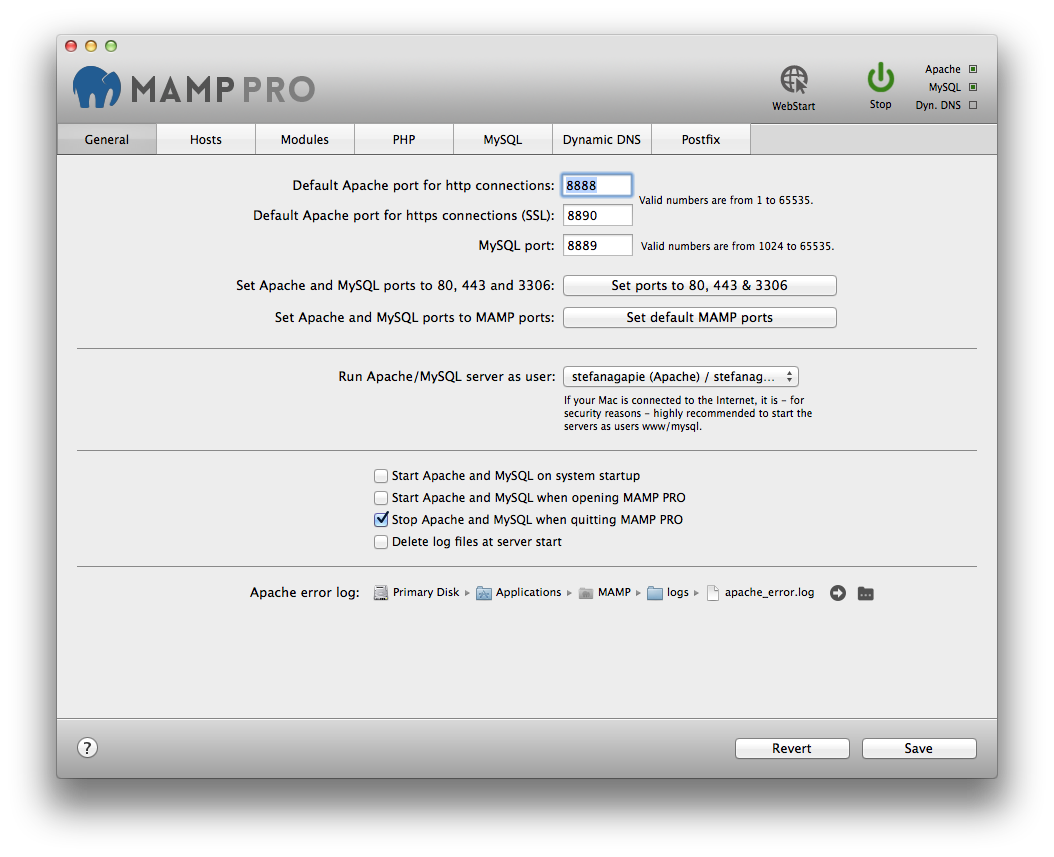1054x857 pixels.
Task: Click the choose folder icon beside error log path
Action: [866, 593]
